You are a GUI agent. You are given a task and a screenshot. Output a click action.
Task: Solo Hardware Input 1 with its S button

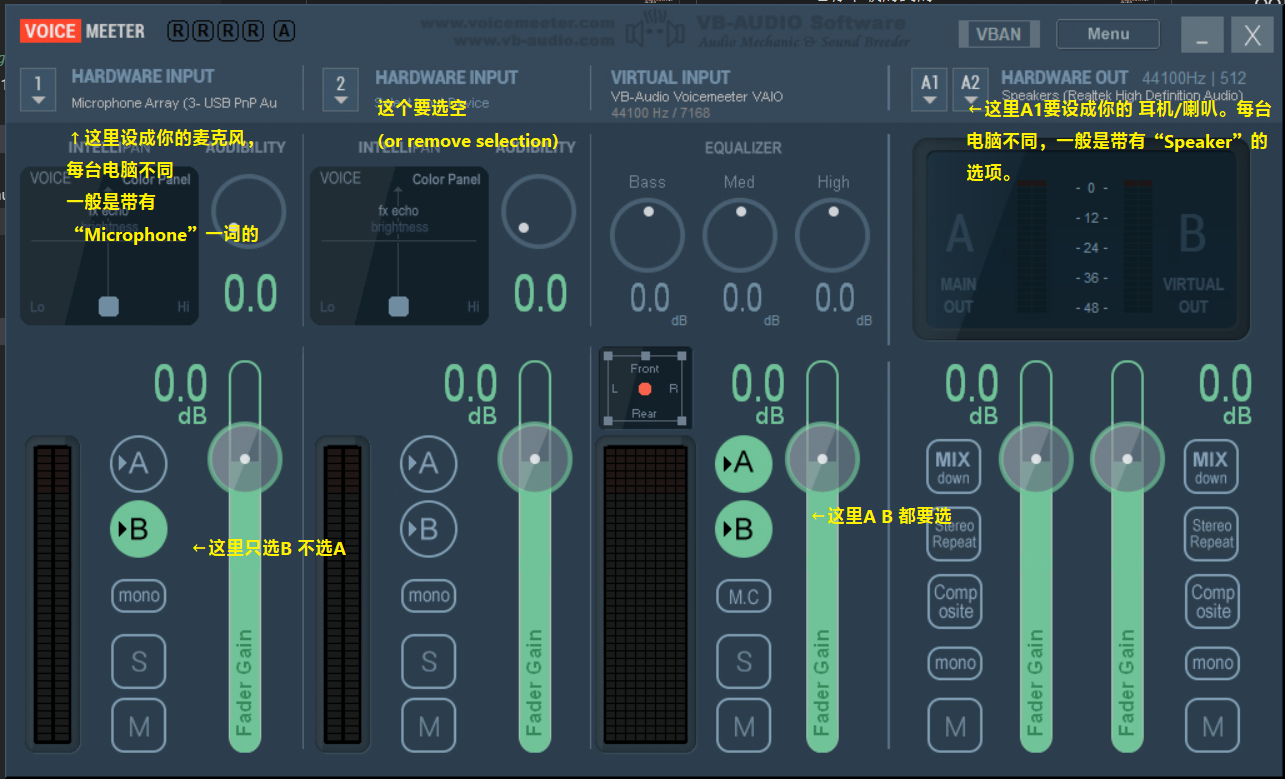(x=138, y=661)
